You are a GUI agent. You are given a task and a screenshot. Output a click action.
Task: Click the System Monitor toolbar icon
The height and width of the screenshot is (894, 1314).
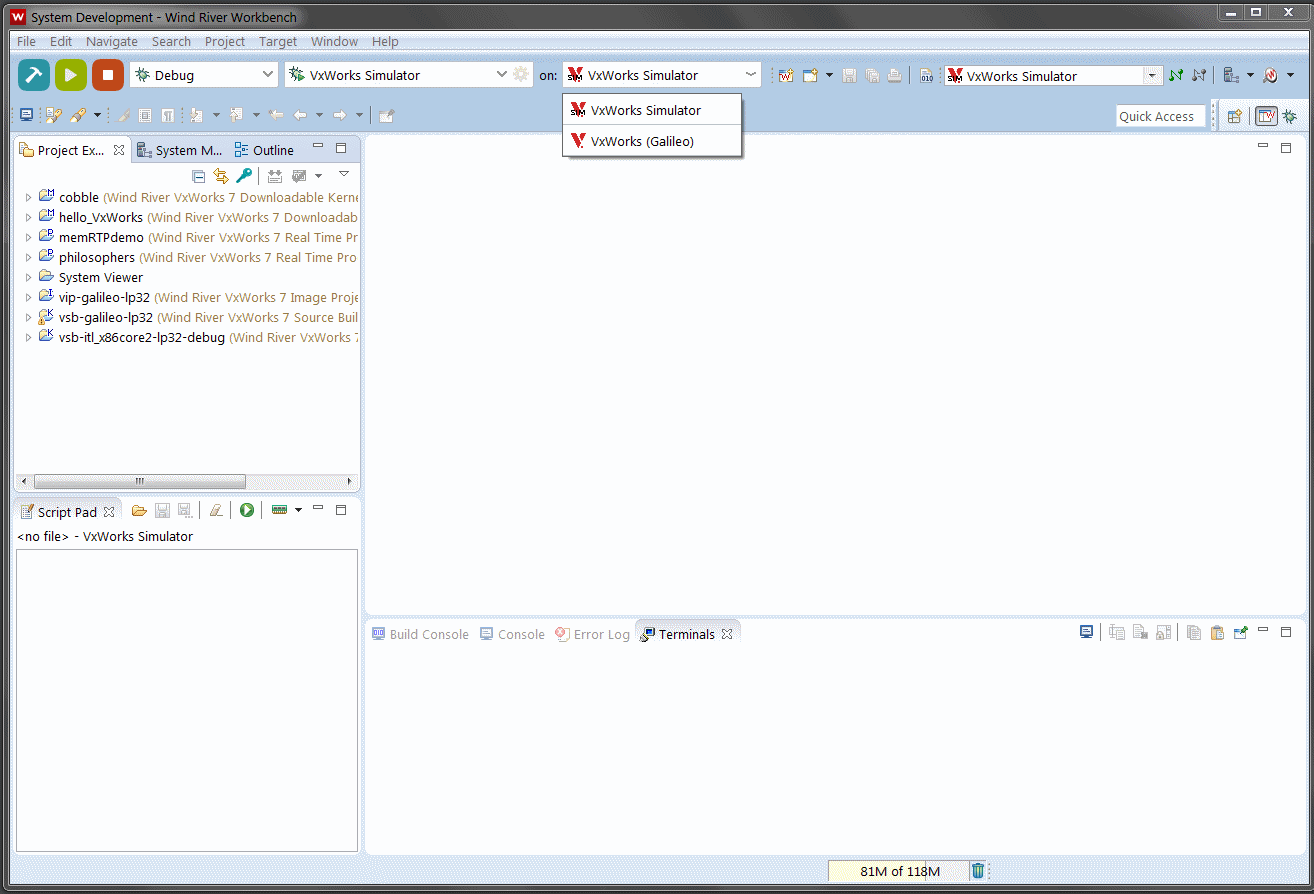(x=1231, y=75)
